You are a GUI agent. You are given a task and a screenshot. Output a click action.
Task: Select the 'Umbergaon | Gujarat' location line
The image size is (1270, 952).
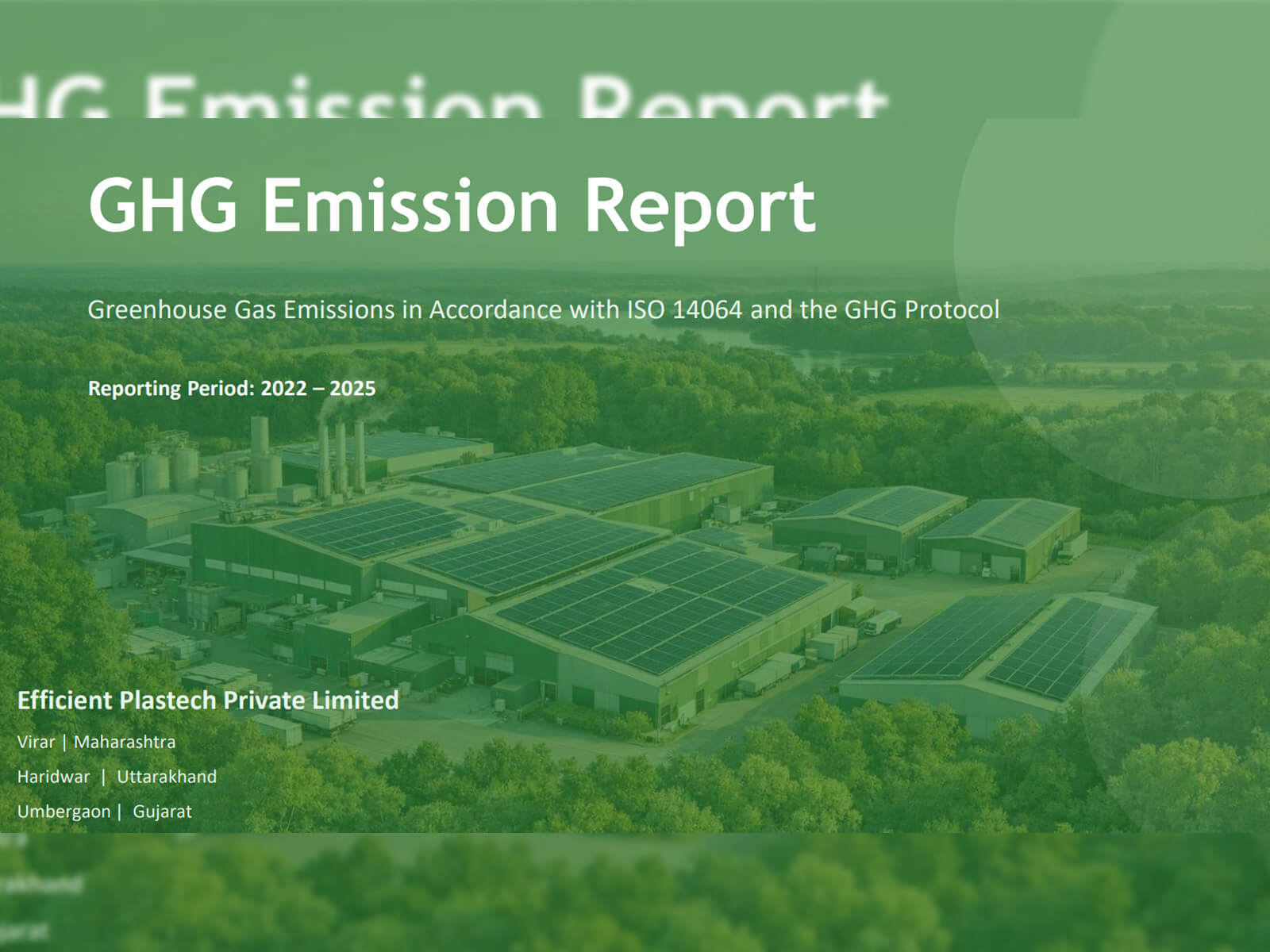tap(105, 812)
